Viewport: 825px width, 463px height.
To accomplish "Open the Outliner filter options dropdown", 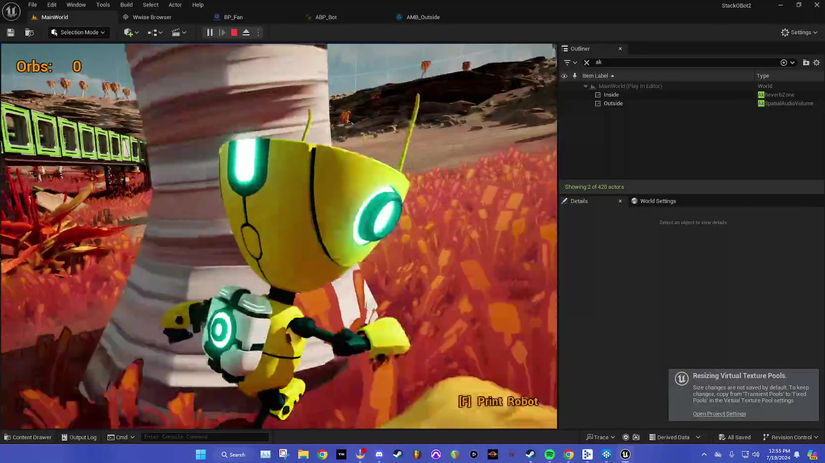I will [x=570, y=63].
